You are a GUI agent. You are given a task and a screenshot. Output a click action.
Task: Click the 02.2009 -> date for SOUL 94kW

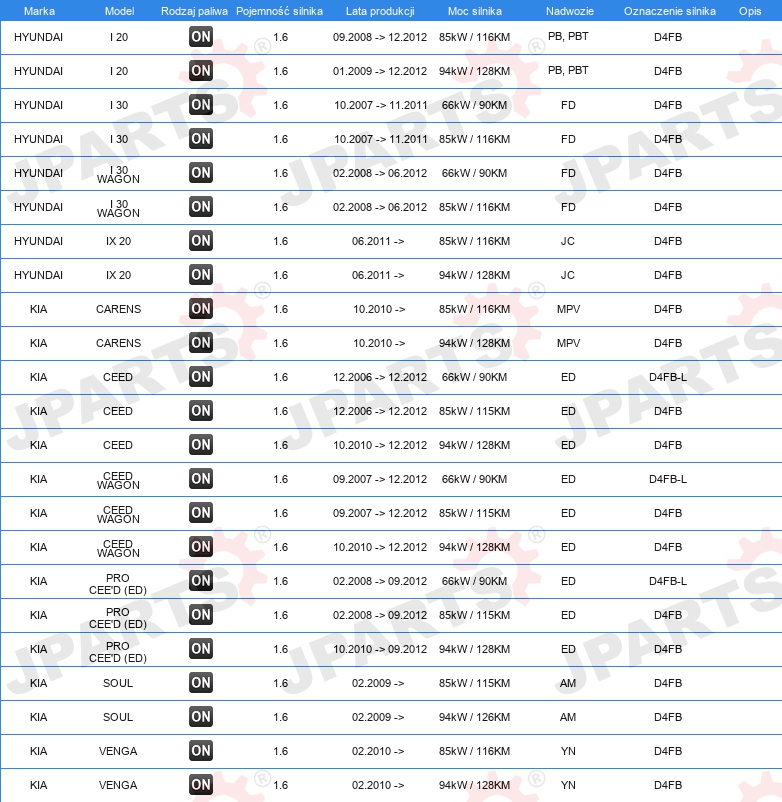coord(378,717)
